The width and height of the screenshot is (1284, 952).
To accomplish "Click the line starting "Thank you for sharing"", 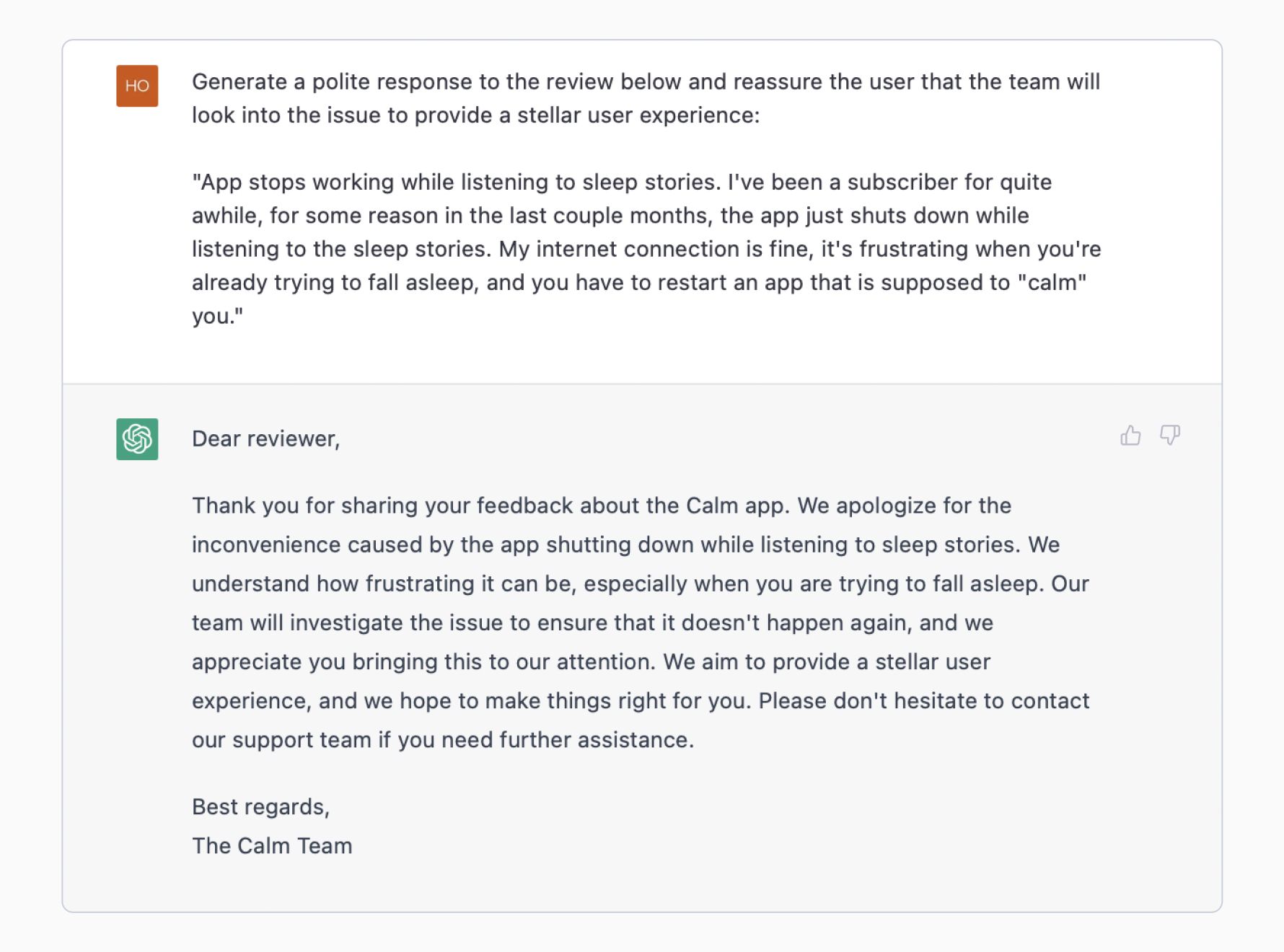I will tap(602, 506).
